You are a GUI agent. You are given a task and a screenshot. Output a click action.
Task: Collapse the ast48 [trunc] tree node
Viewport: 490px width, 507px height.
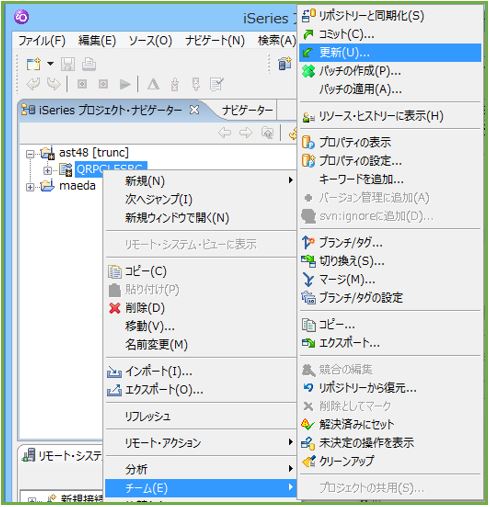30,154
